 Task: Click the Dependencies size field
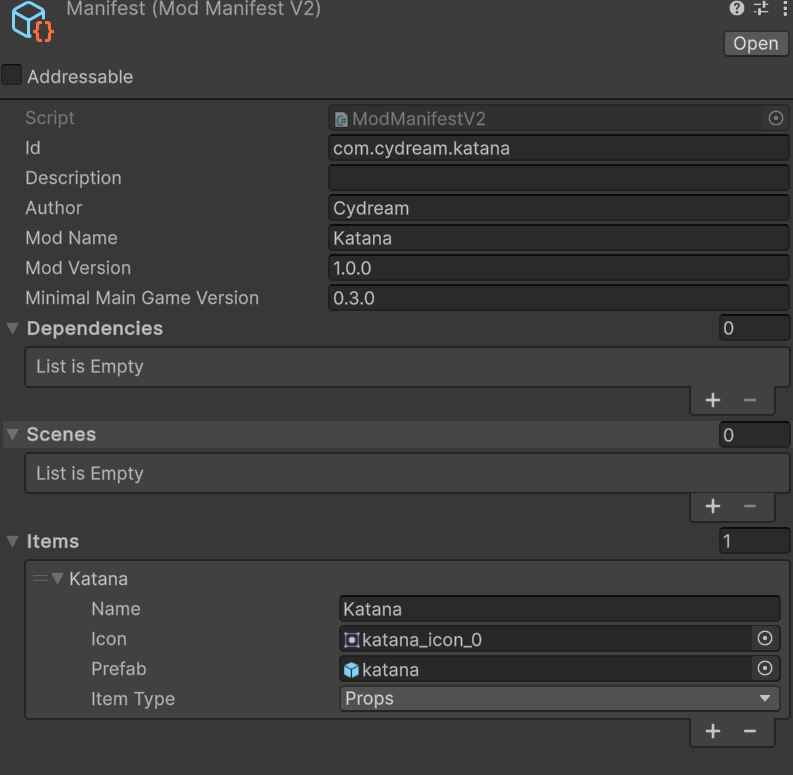tap(754, 328)
